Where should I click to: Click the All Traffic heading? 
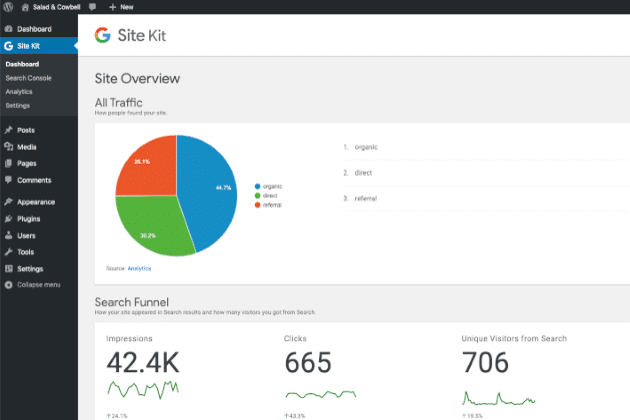click(x=119, y=102)
